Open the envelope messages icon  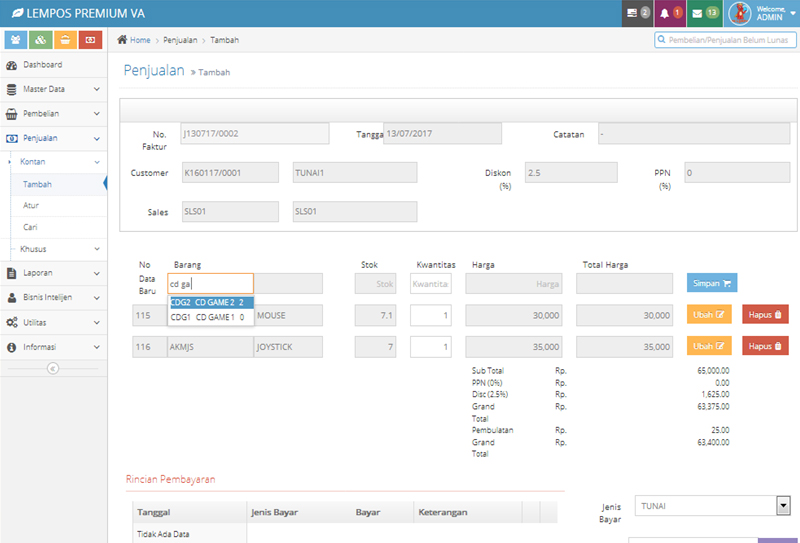tap(704, 13)
